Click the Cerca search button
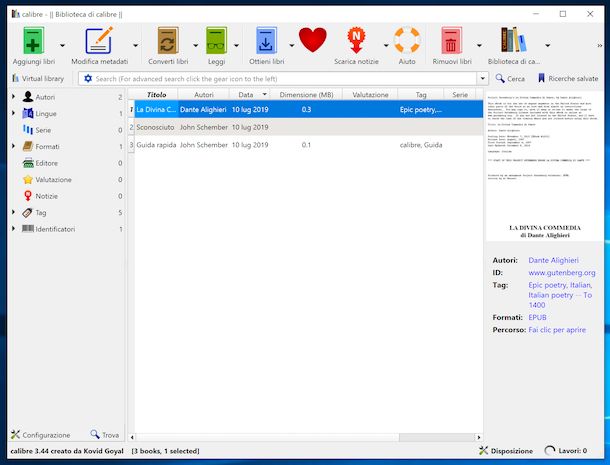Viewport: 610px width, 465px height. [510, 79]
